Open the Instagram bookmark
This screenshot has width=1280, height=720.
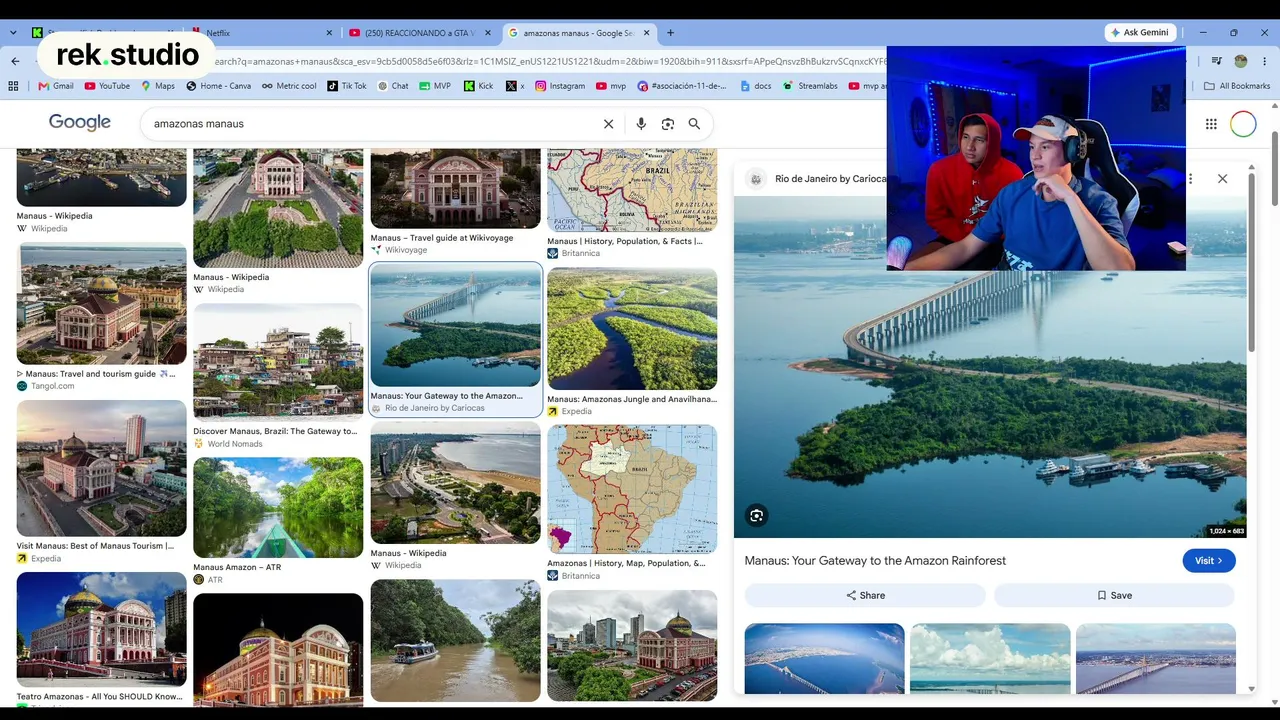560,86
